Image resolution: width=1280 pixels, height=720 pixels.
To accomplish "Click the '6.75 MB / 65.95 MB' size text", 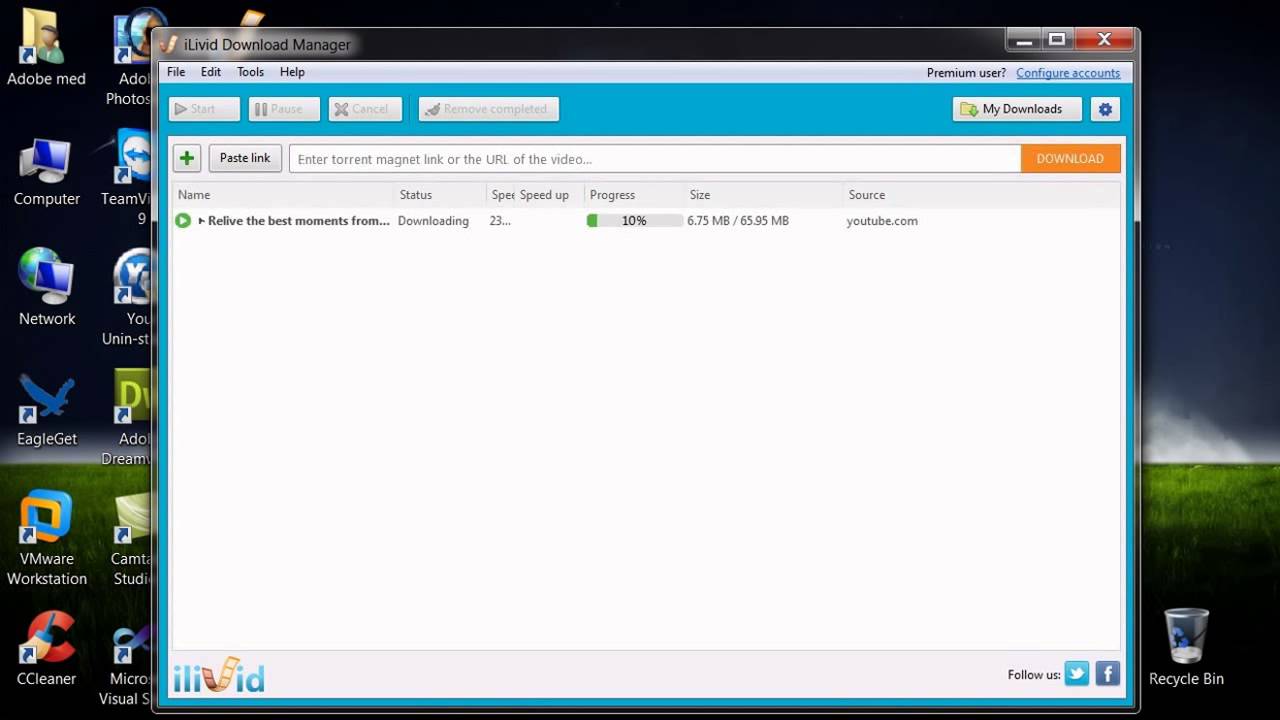I will 738,221.
